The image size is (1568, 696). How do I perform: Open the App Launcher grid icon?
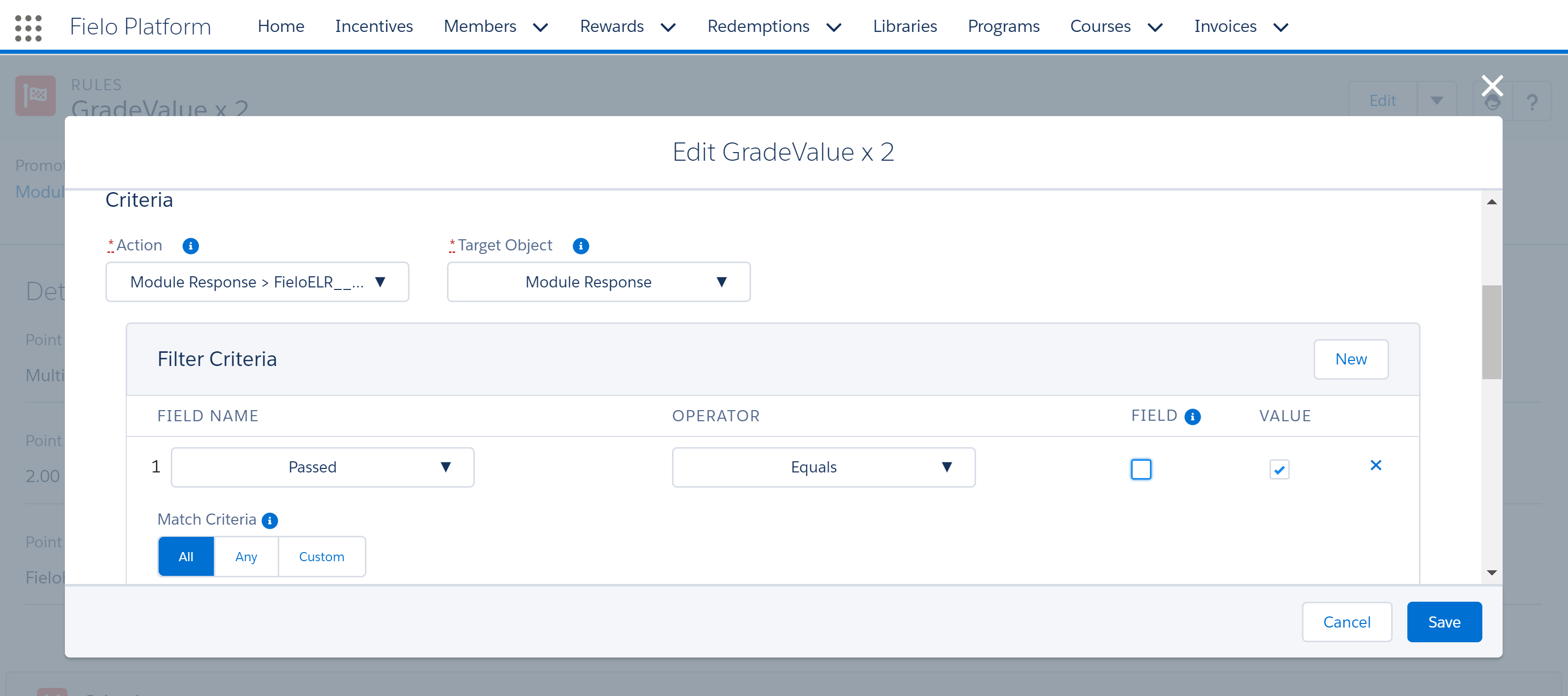[28, 27]
